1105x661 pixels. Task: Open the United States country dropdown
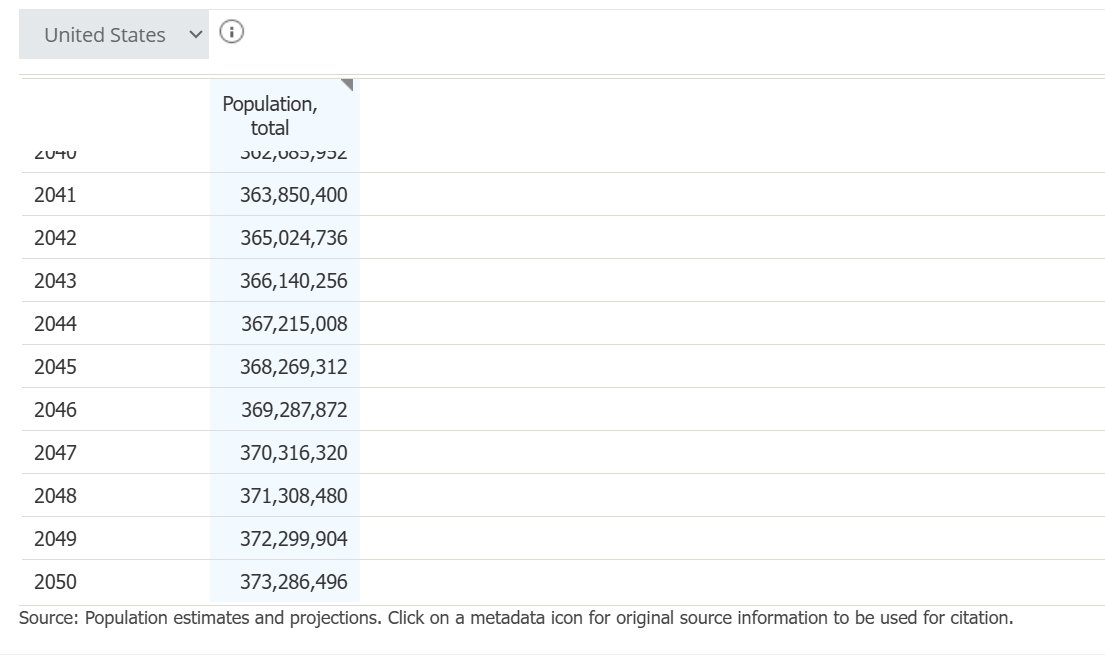coord(113,35)
